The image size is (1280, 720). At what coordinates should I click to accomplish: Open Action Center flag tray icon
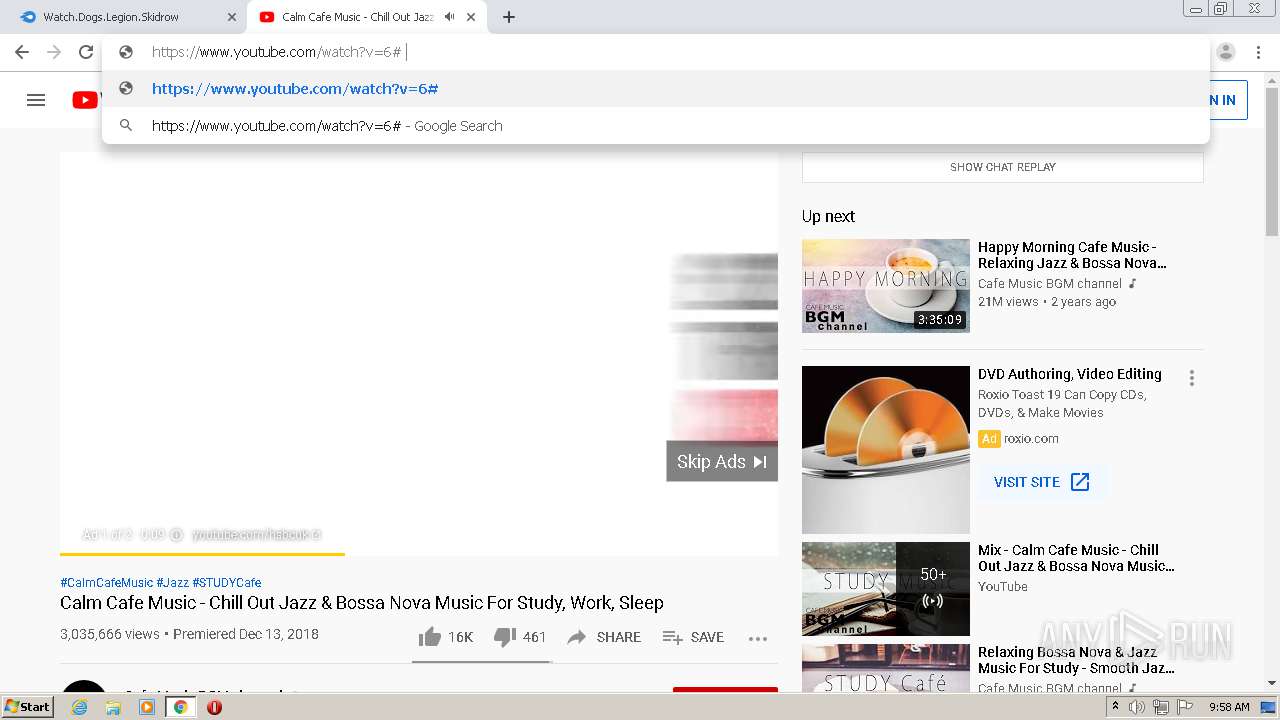1185,707
